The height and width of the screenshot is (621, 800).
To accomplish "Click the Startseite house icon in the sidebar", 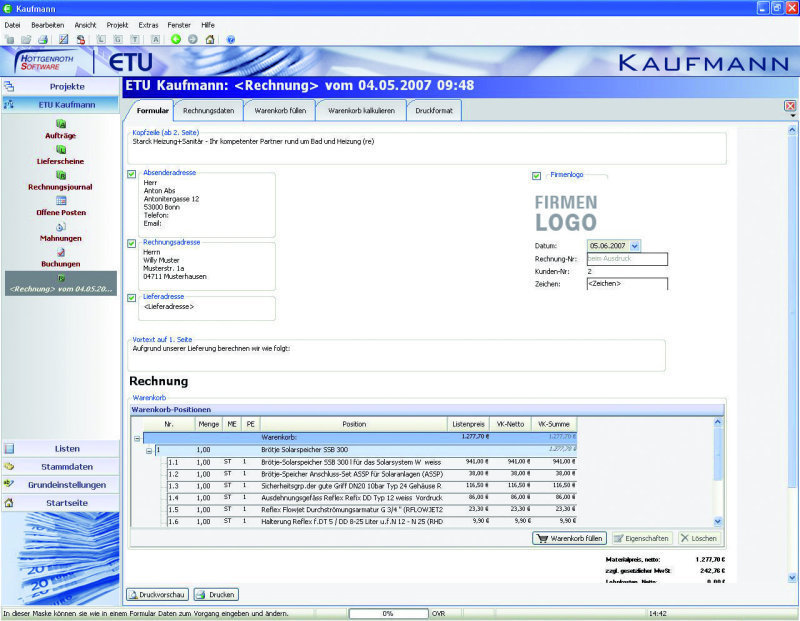I will tap(9, 503).
